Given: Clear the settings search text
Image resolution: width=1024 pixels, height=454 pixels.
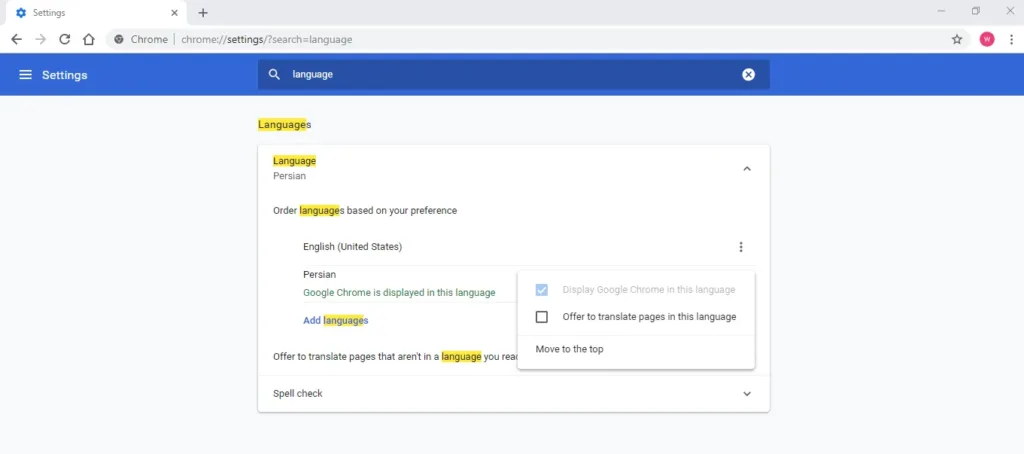Looking at the screenshot, I should pyautogui.click(x=748, y=74).
